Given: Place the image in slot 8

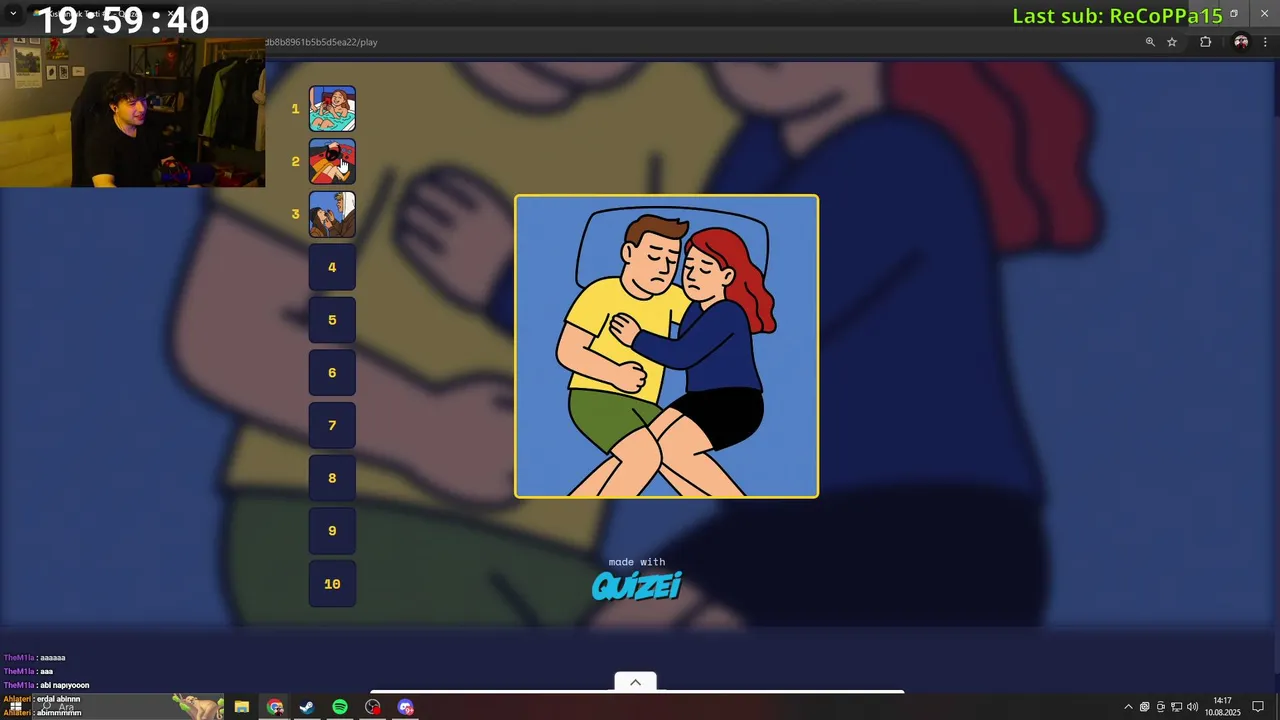Looking at the screenshot, I should (332, 478).
